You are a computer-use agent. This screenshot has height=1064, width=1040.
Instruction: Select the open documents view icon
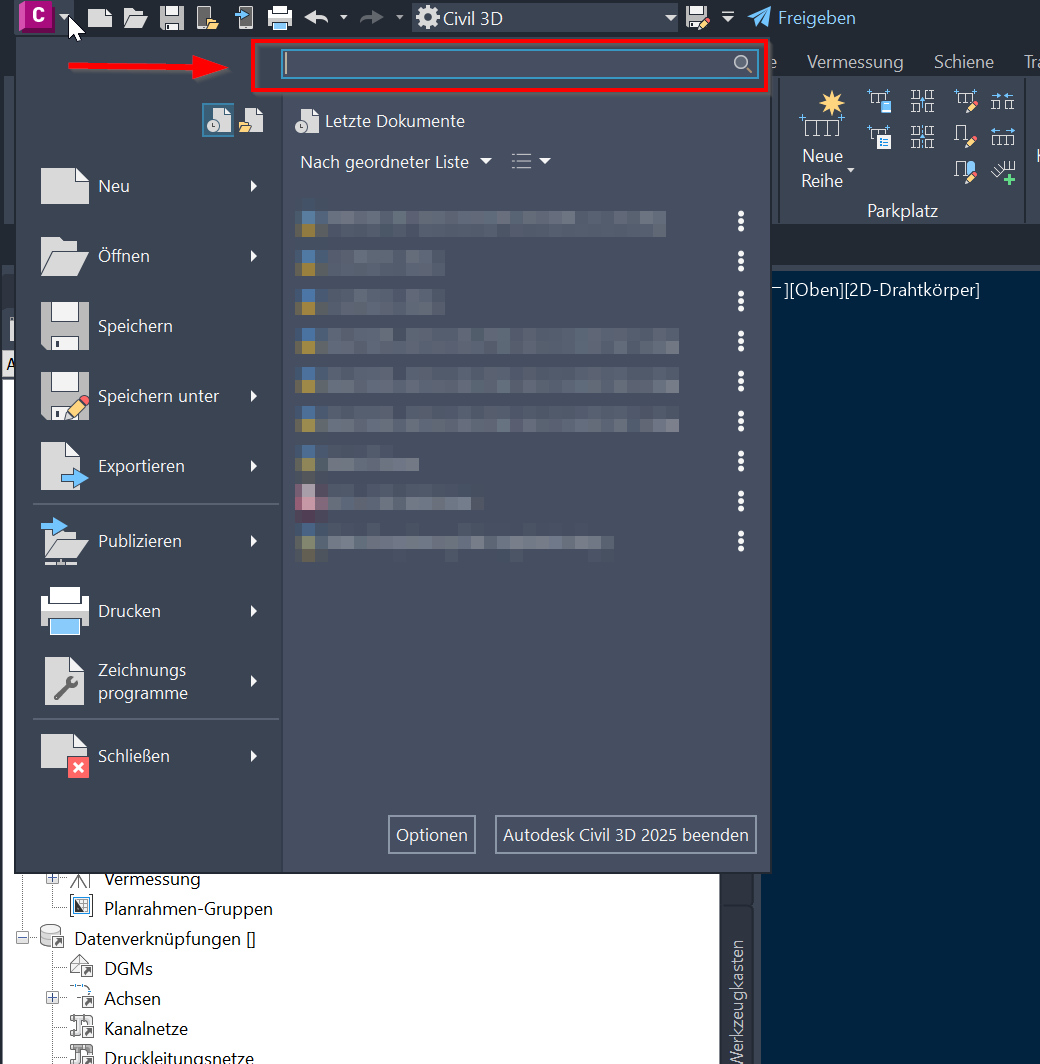250,120
